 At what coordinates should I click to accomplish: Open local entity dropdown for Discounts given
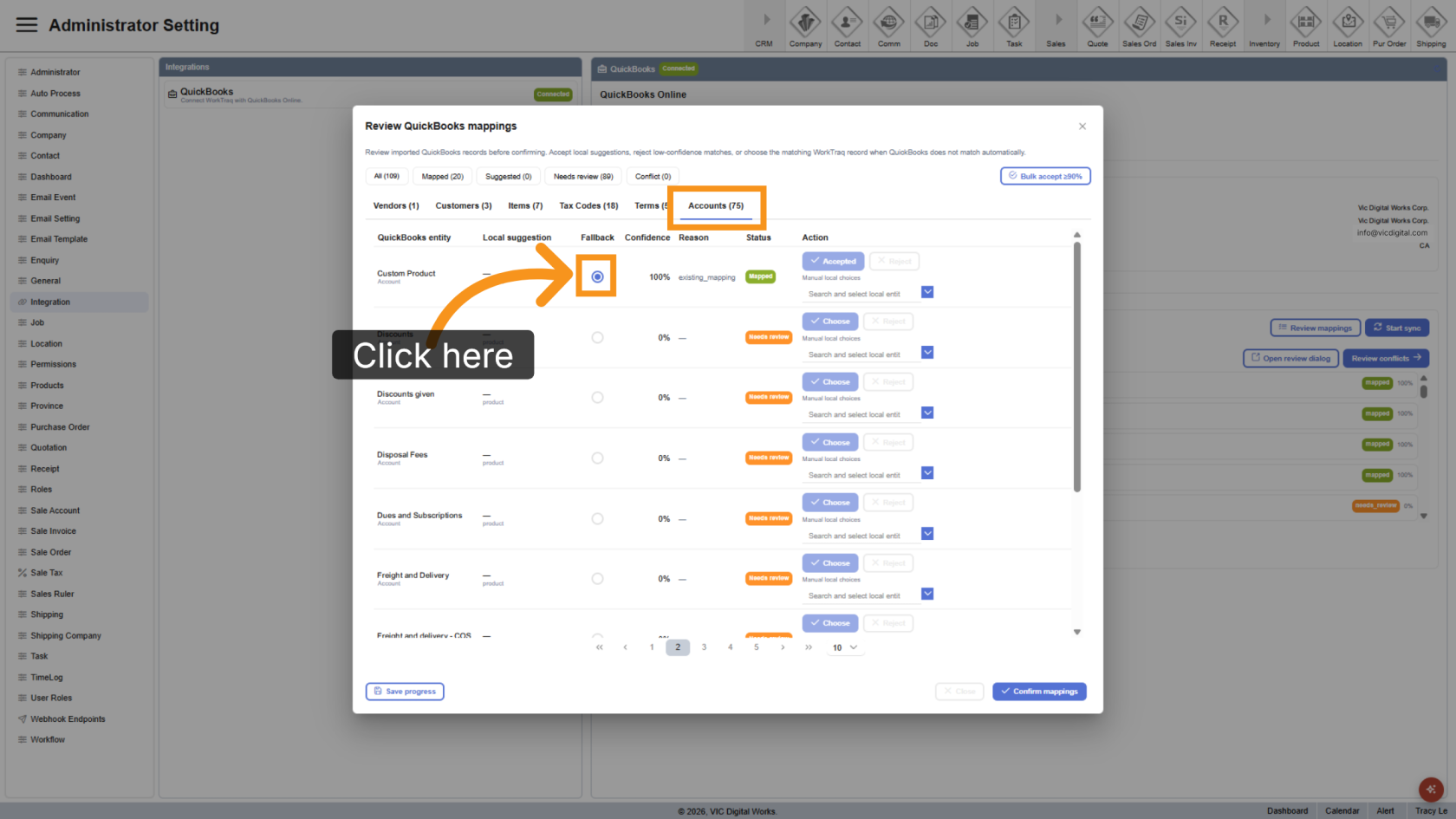tap(927, 413)
